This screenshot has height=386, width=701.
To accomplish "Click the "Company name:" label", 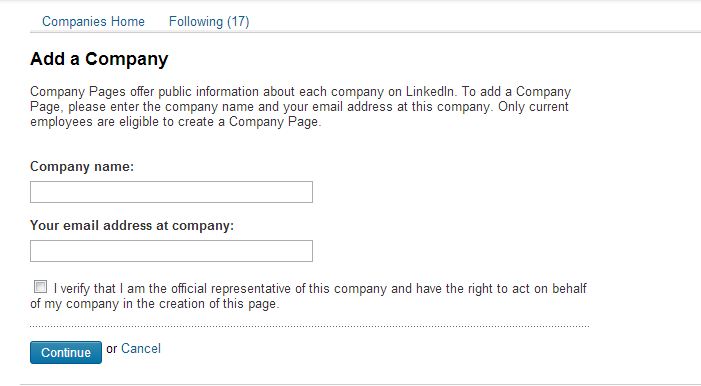I will coord(82,166).
